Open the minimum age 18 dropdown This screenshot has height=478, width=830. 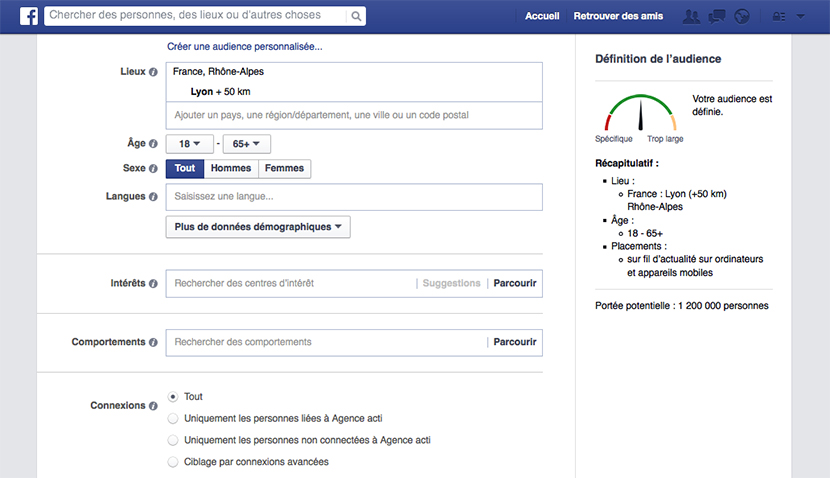[x=190, y=144]
